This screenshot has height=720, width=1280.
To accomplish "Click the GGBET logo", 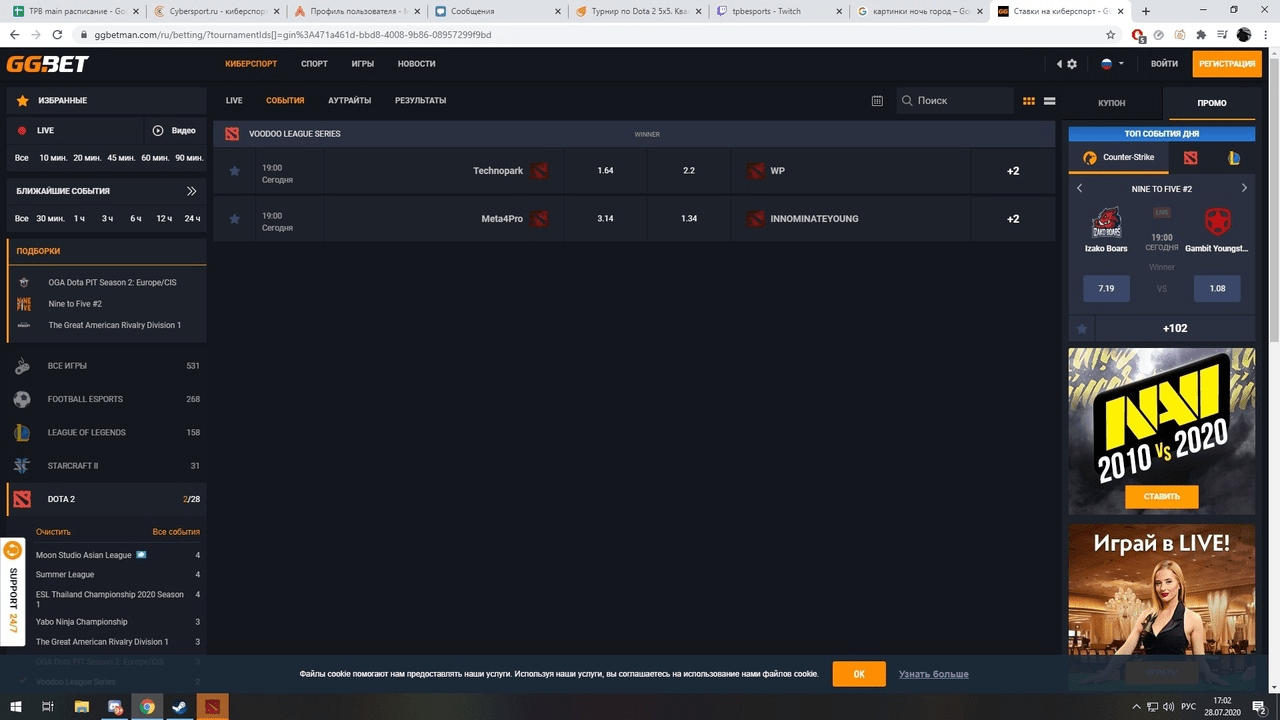I will tap(47, 64).
